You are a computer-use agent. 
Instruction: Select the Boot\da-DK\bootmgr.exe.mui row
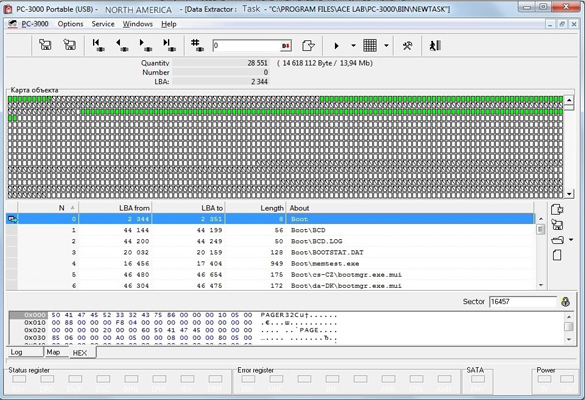(276, 285)
